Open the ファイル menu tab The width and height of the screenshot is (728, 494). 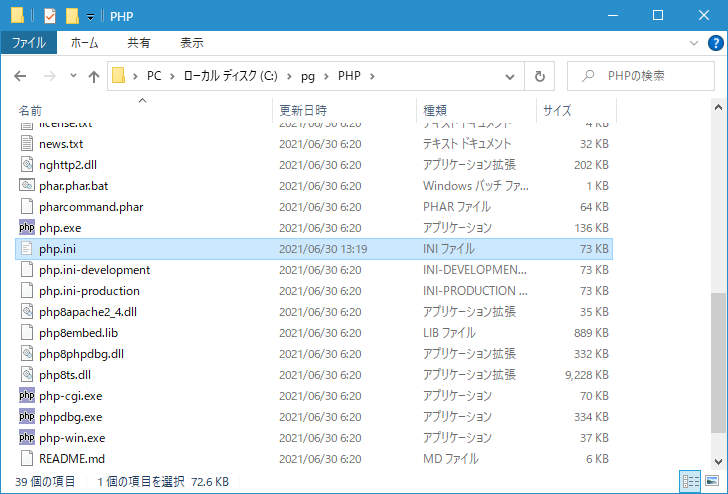[x=29, y=43]
